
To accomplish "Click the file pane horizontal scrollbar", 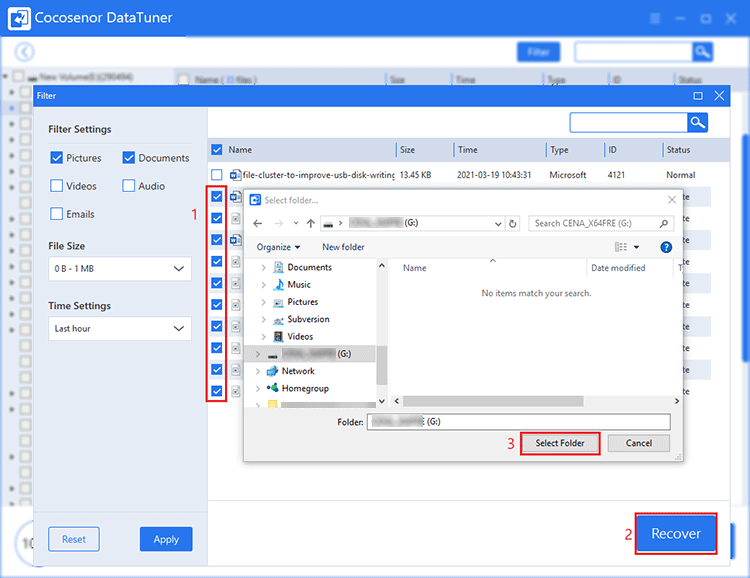I will point(493,401).
